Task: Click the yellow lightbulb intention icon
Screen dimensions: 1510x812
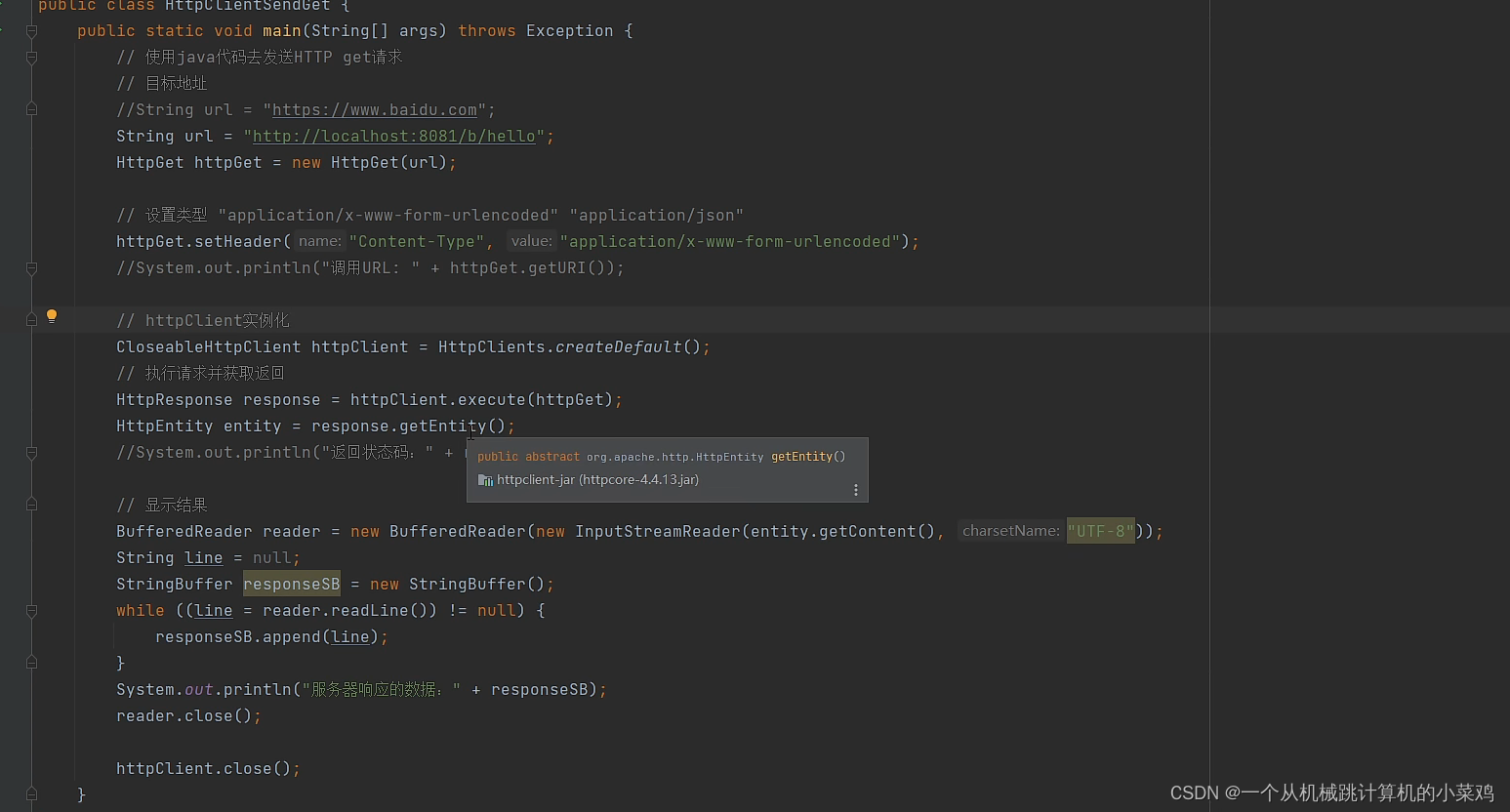Action: pos(52,315)
